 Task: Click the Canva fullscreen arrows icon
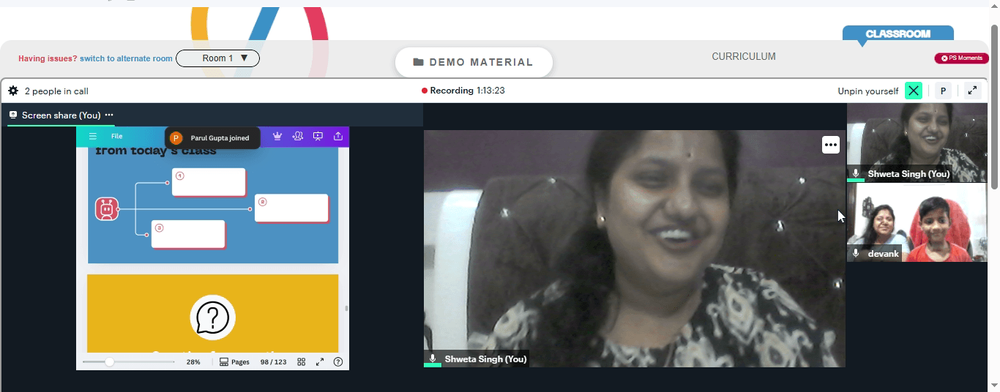click(x=320, y=362)
